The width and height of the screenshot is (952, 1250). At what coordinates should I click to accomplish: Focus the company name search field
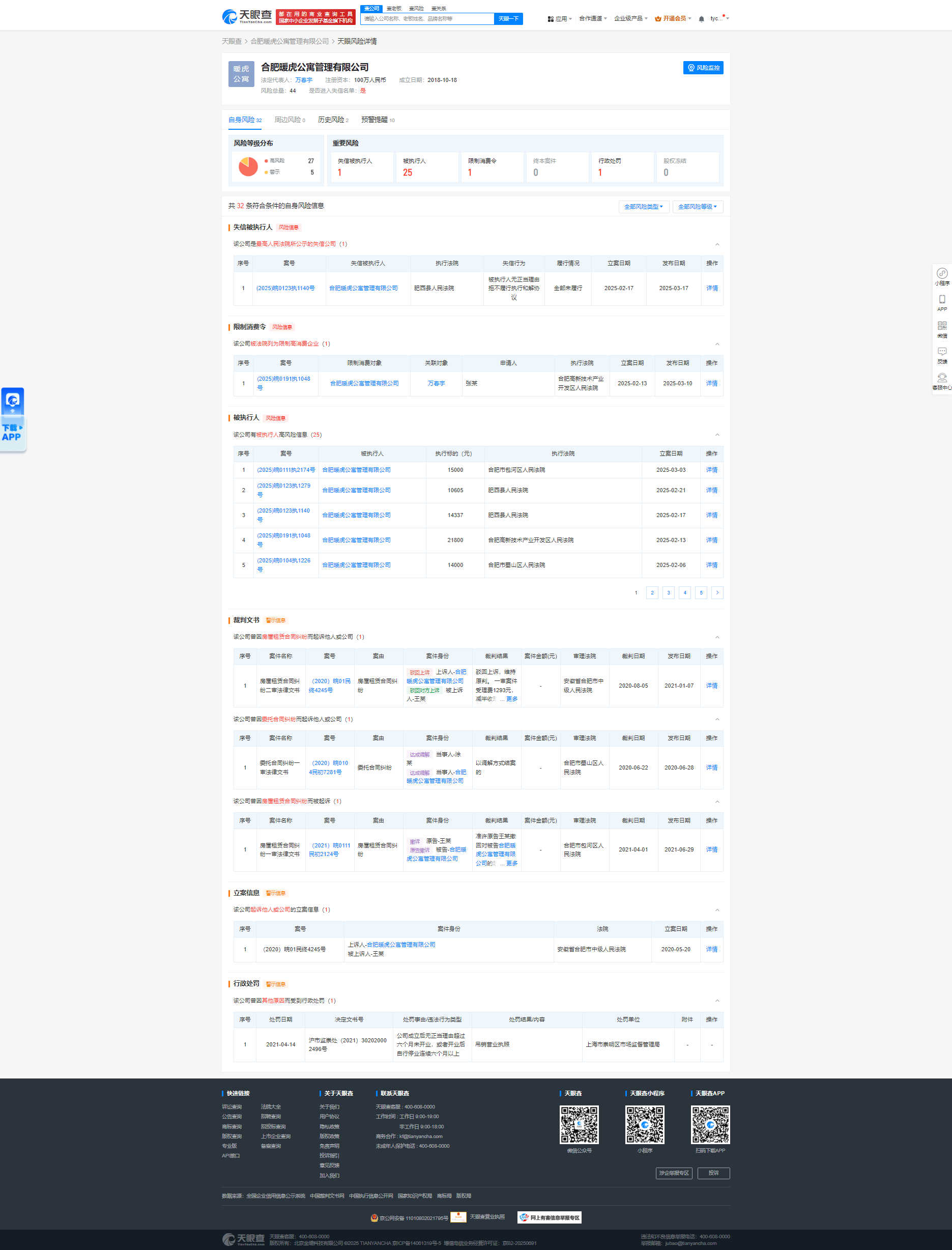[x=427, y=19]
